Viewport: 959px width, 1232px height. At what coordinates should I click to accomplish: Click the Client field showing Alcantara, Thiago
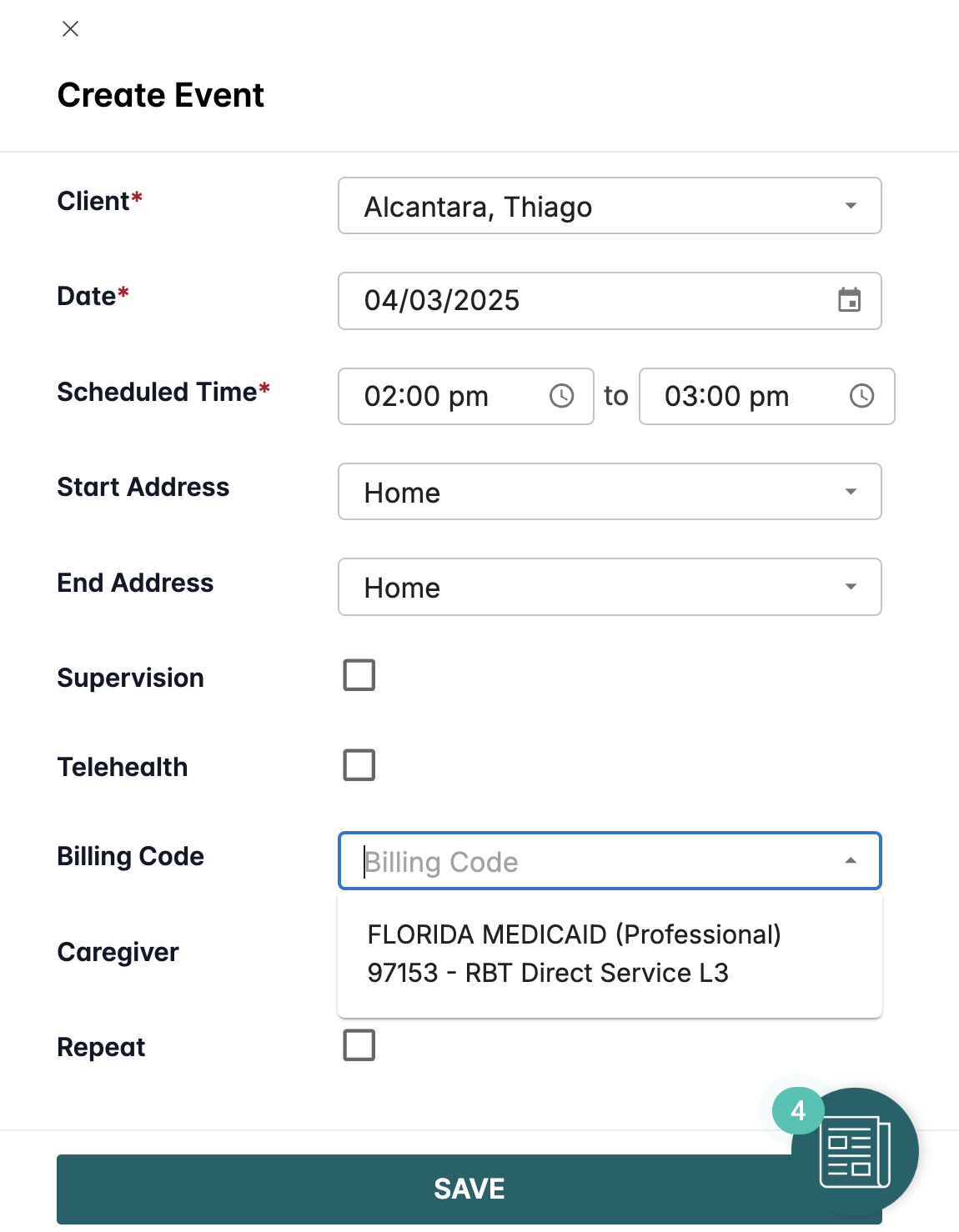[610, 206]
